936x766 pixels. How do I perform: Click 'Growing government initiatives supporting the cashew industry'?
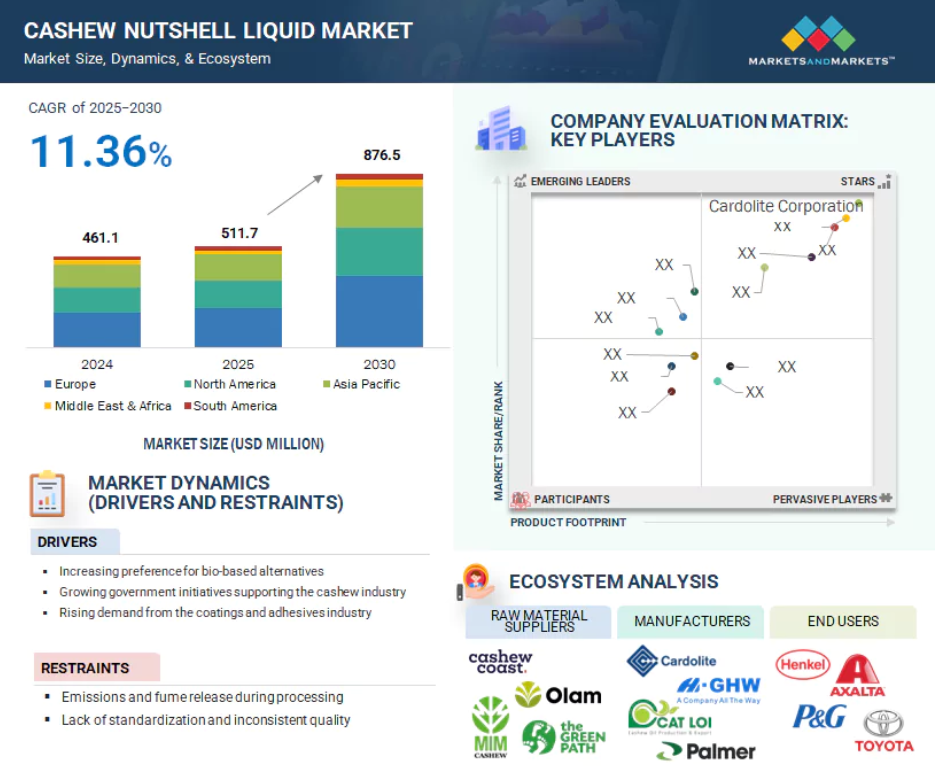tap(232, 592)
